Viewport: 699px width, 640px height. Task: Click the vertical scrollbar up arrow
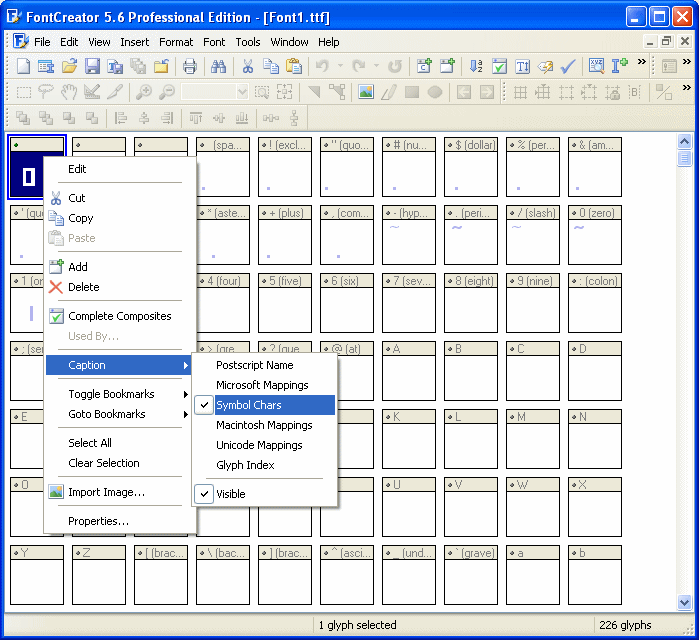click(684, 142)
